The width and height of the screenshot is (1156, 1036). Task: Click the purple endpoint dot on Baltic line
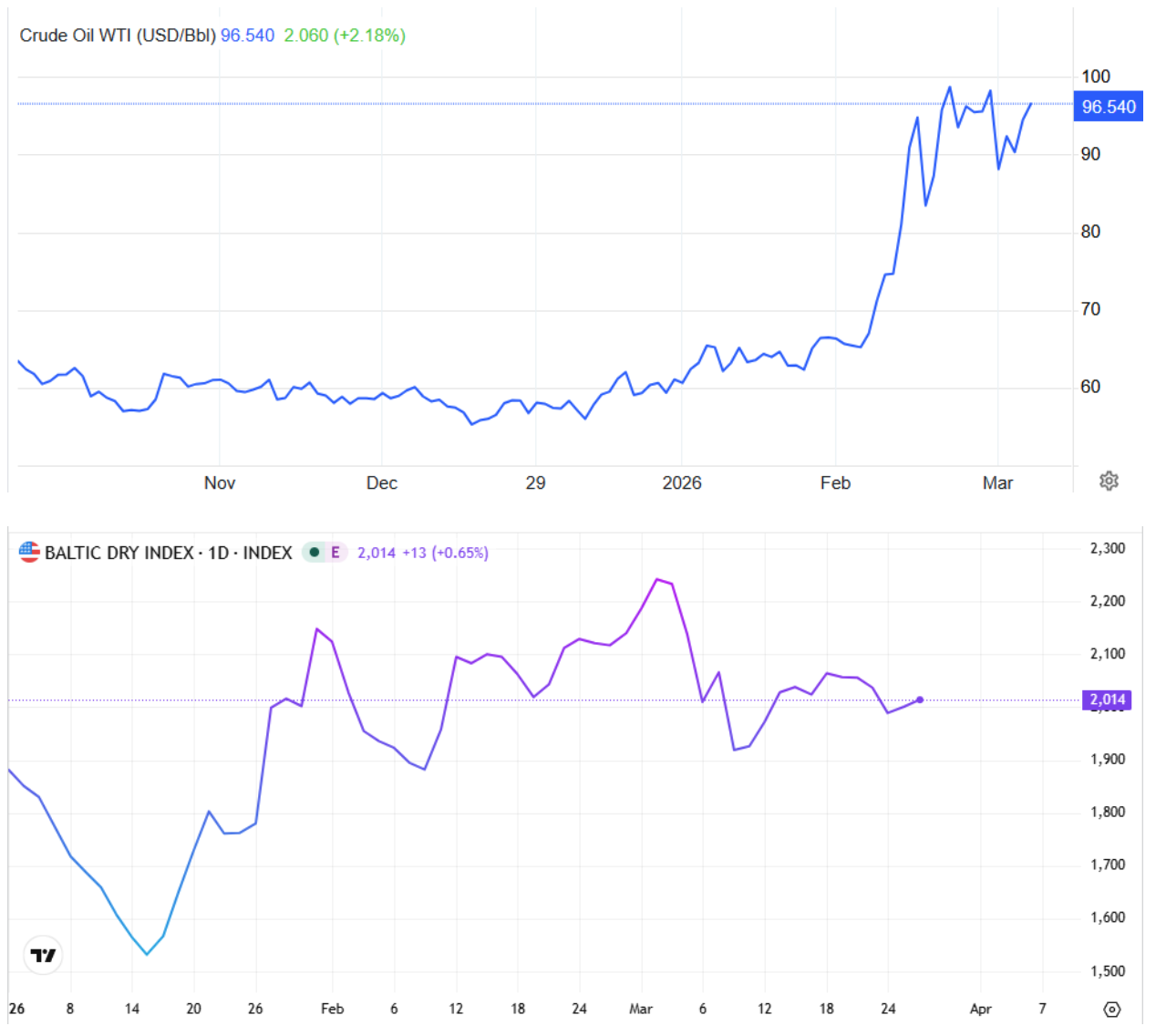tap(920, 699)
